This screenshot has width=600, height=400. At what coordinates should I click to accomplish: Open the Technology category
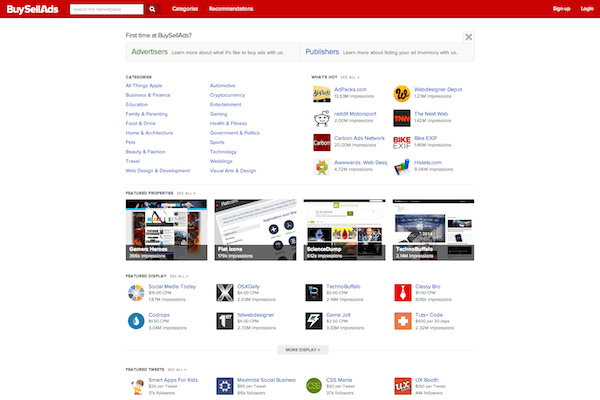click(x=223, y=152)
